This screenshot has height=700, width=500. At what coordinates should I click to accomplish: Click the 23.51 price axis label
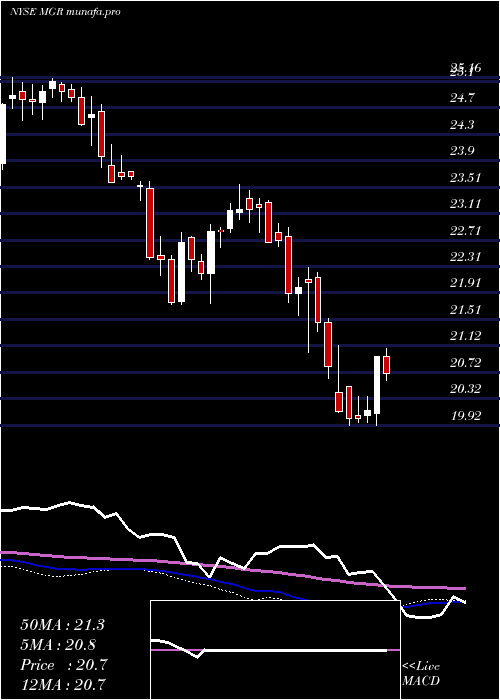(465, 178)
